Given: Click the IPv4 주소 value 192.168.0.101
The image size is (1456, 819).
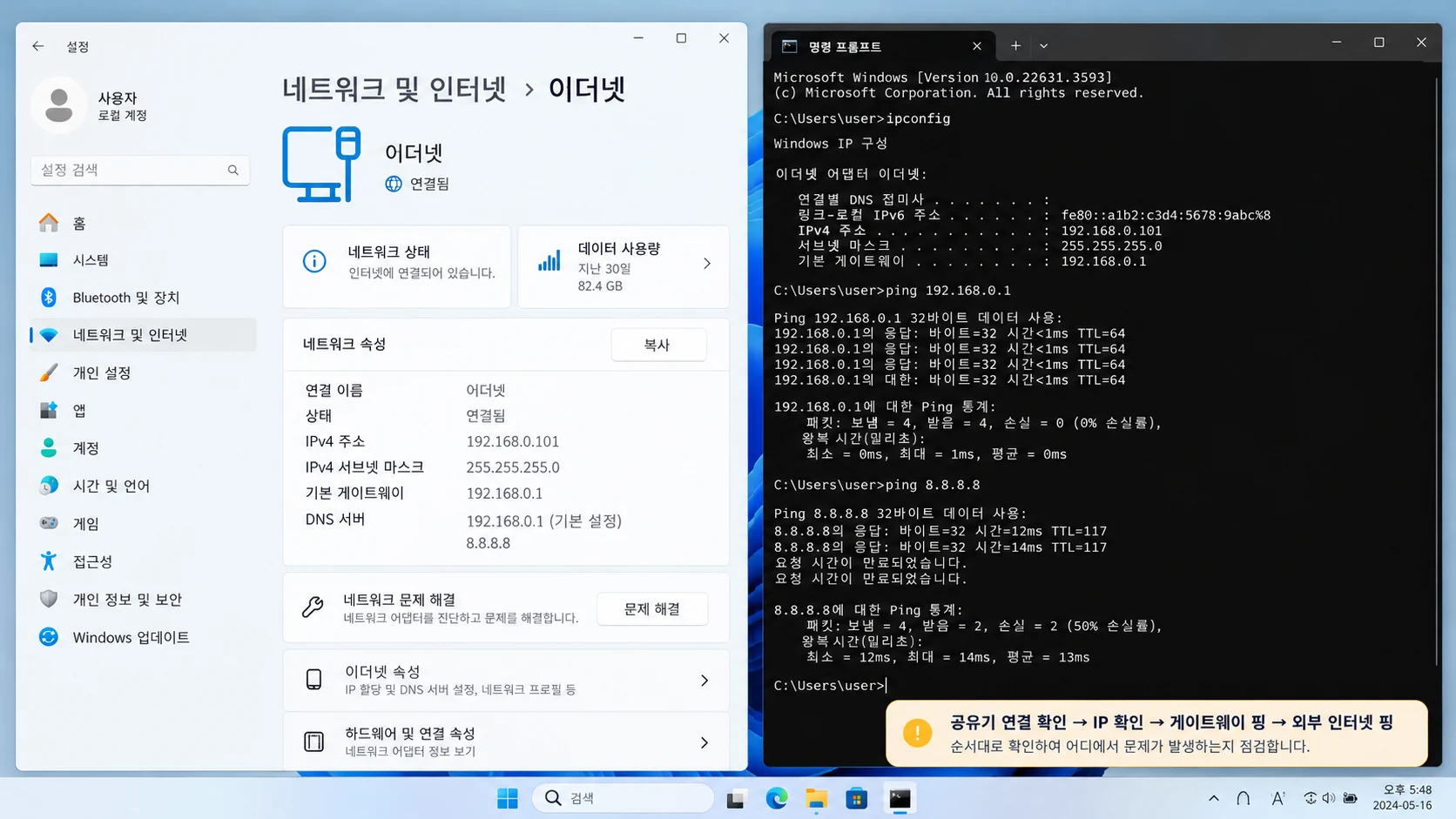Looking at the screenshot, I should 512,442.
